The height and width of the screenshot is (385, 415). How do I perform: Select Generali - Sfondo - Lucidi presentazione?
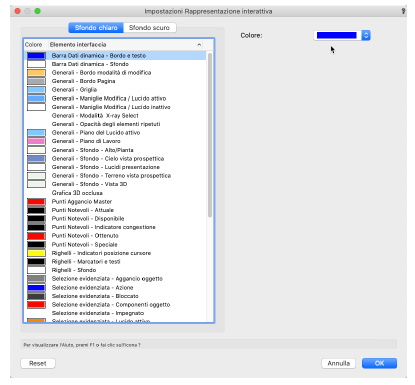115,167
